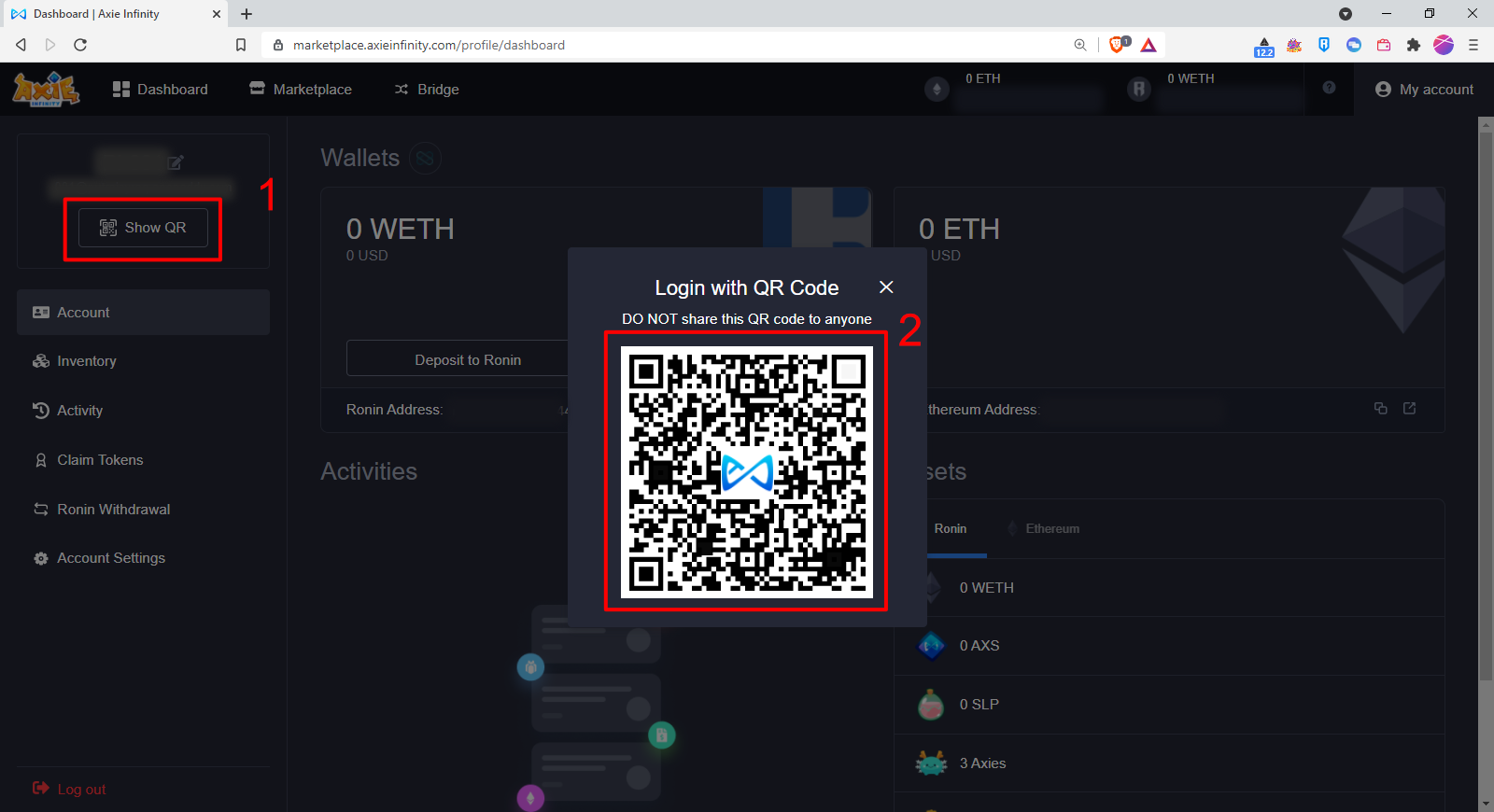Select Account in the sidebar
Image resolution: width=1494 pixels, height=812 pixels.
click(x=143, y=312)
